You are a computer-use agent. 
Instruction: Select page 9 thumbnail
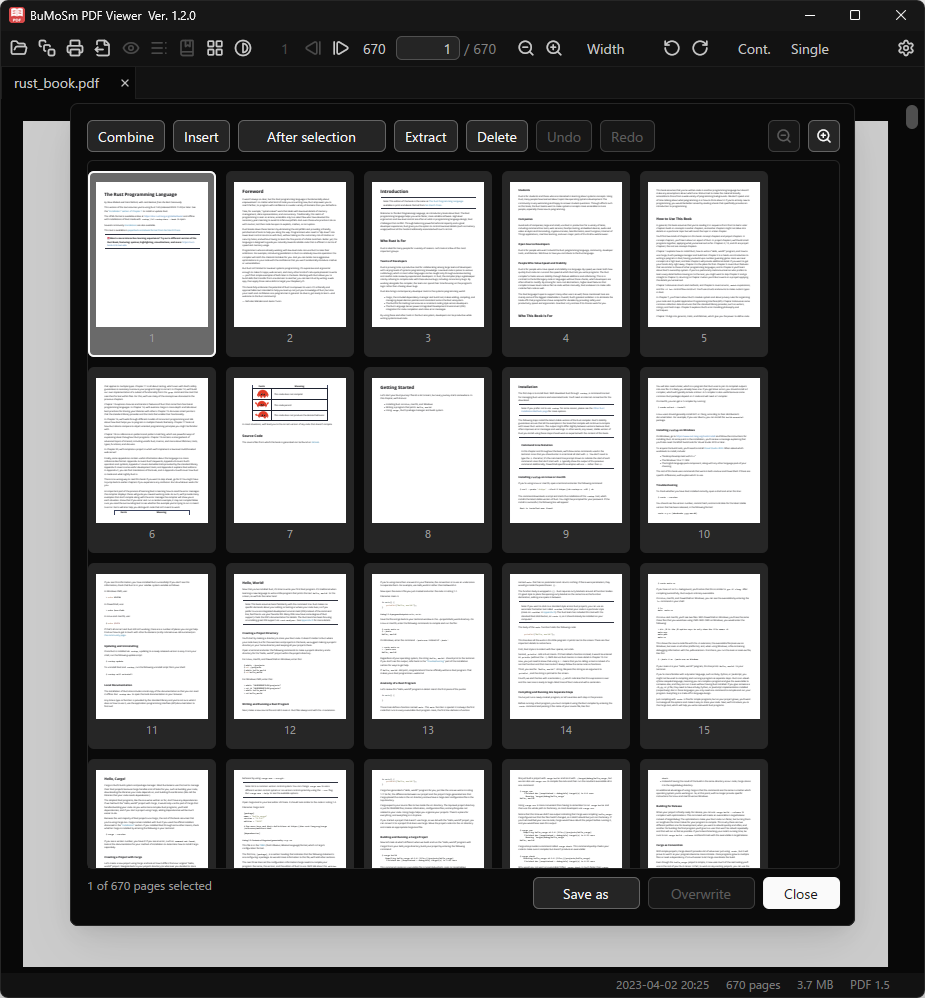566,460
